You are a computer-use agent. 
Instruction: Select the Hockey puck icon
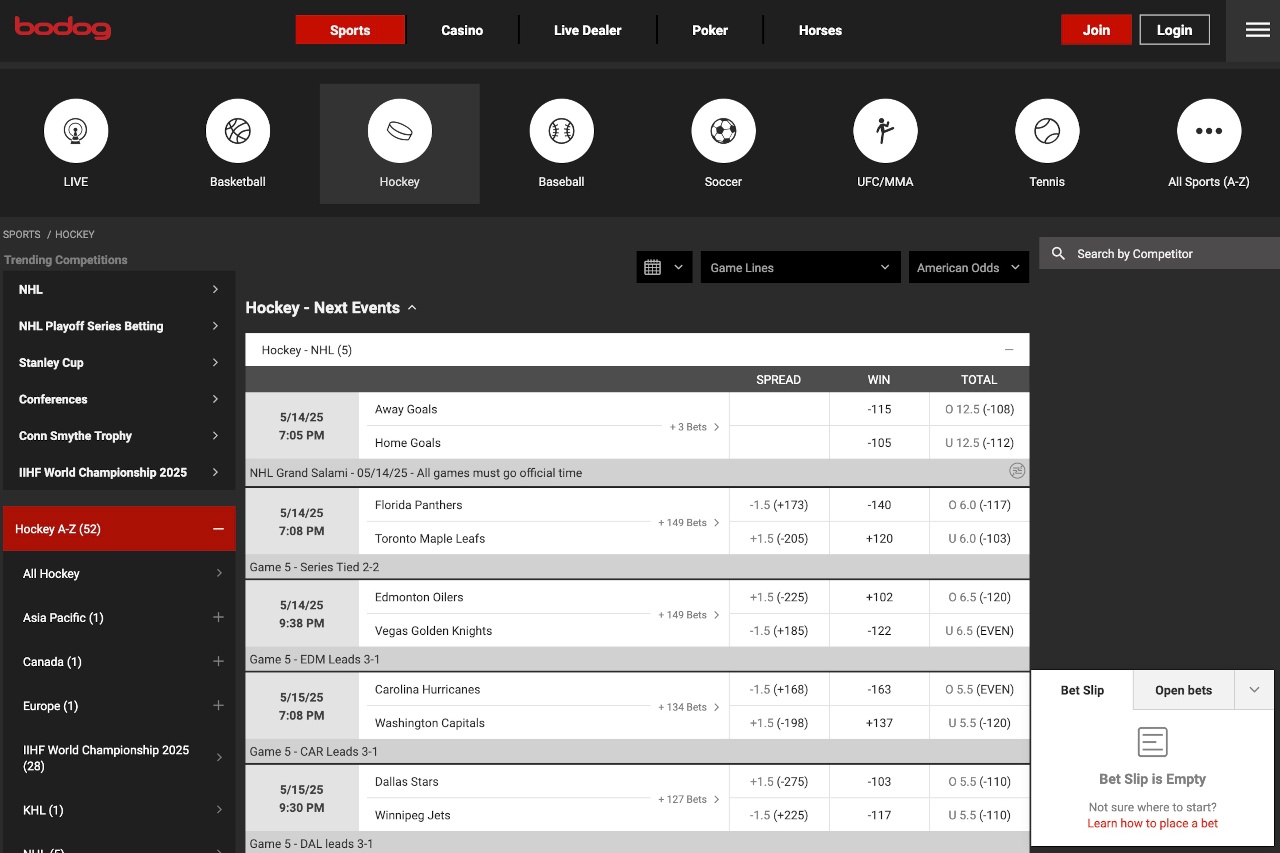[x=400, y=130]
